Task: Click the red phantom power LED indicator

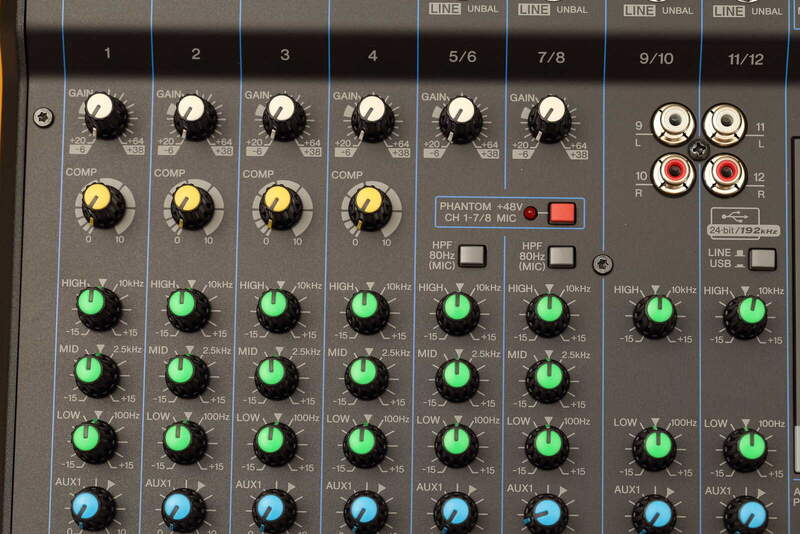Action: [x=530, y=212]
